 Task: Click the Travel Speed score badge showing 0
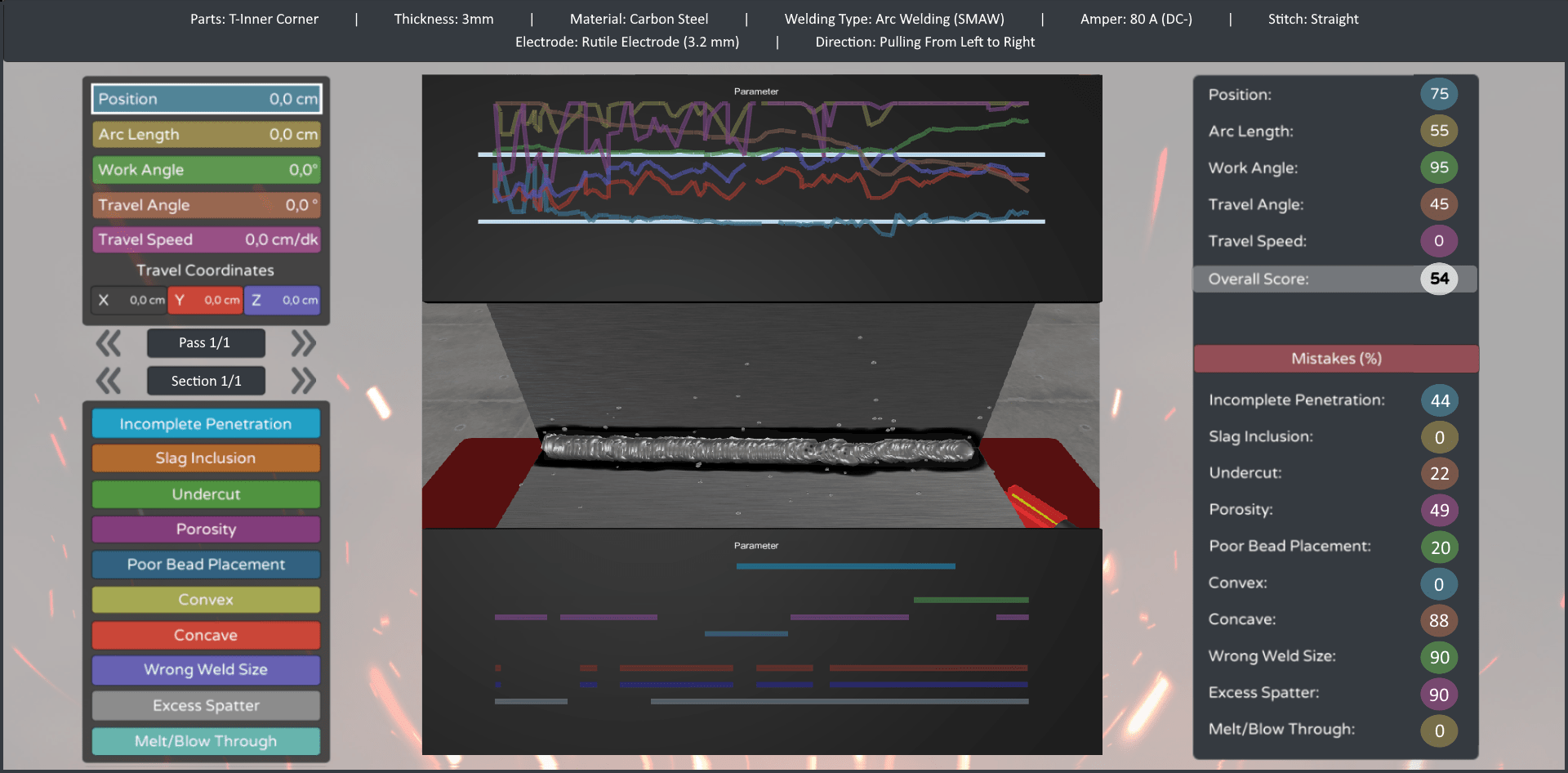pos(1440,241)
